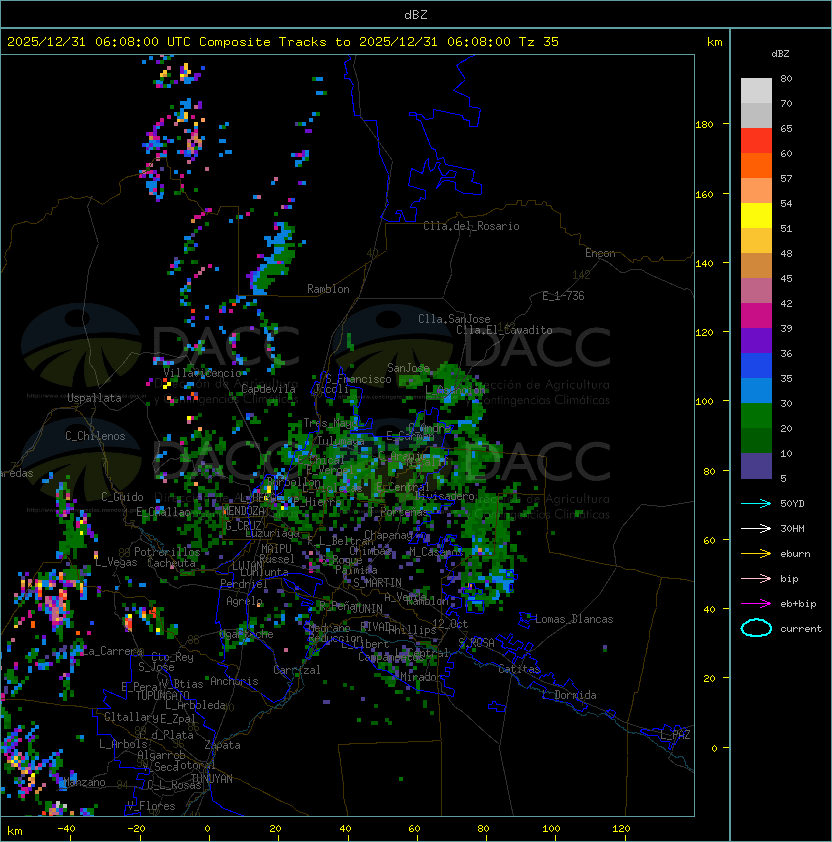Click the 'Potrerillos' map label
Image resolution: width=832 pixels, height=842 pixels.
click(x=167, y=552)
